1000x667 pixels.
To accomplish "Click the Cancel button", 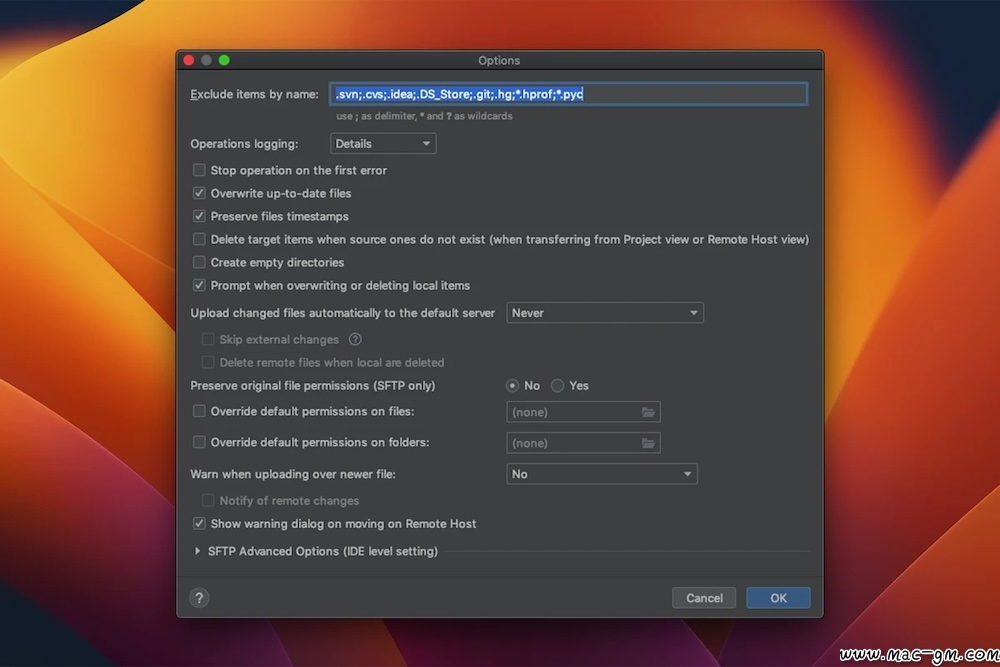I will point(704,598).
